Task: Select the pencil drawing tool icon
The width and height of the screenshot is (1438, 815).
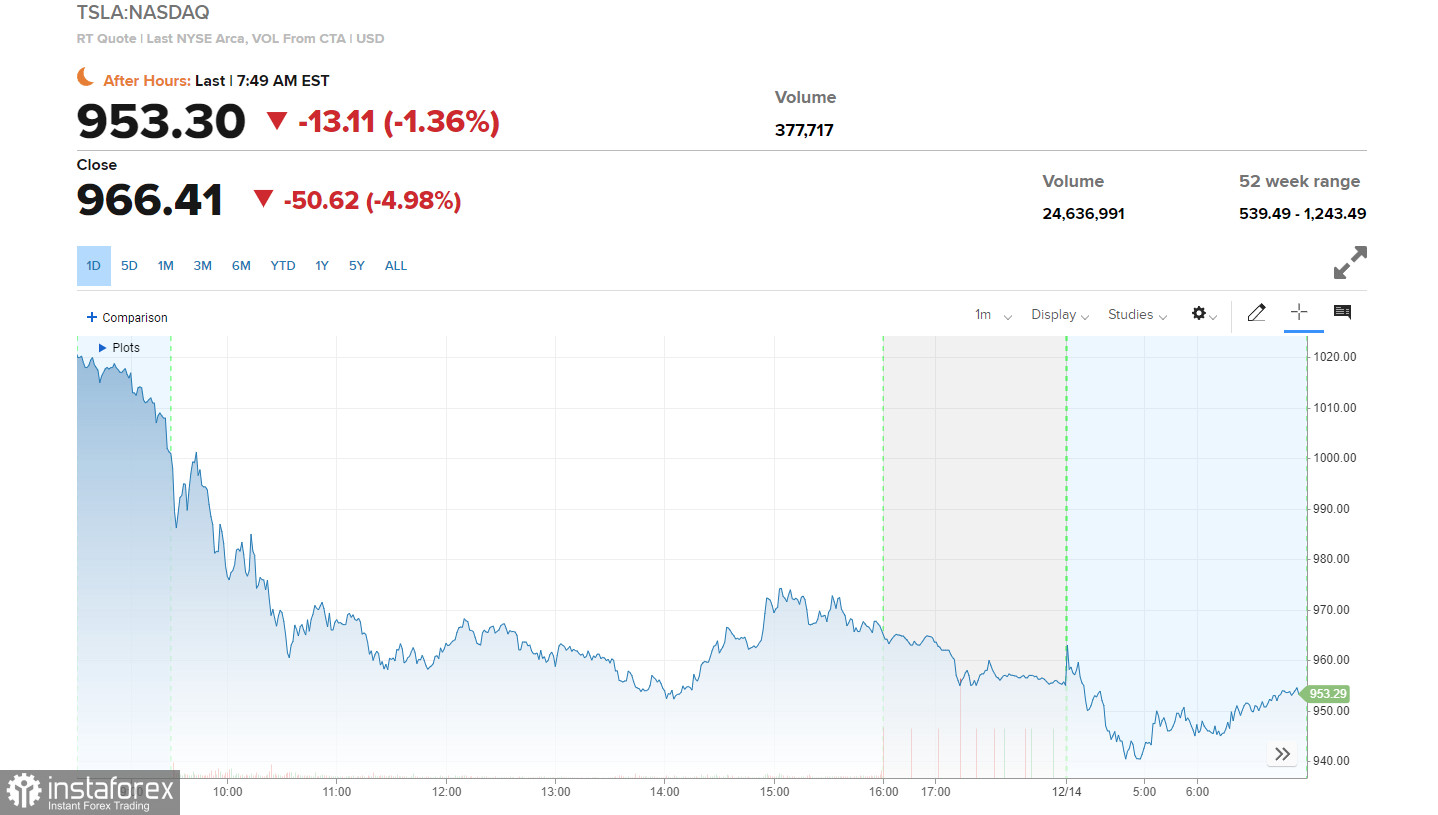Action: [1257, 313]
